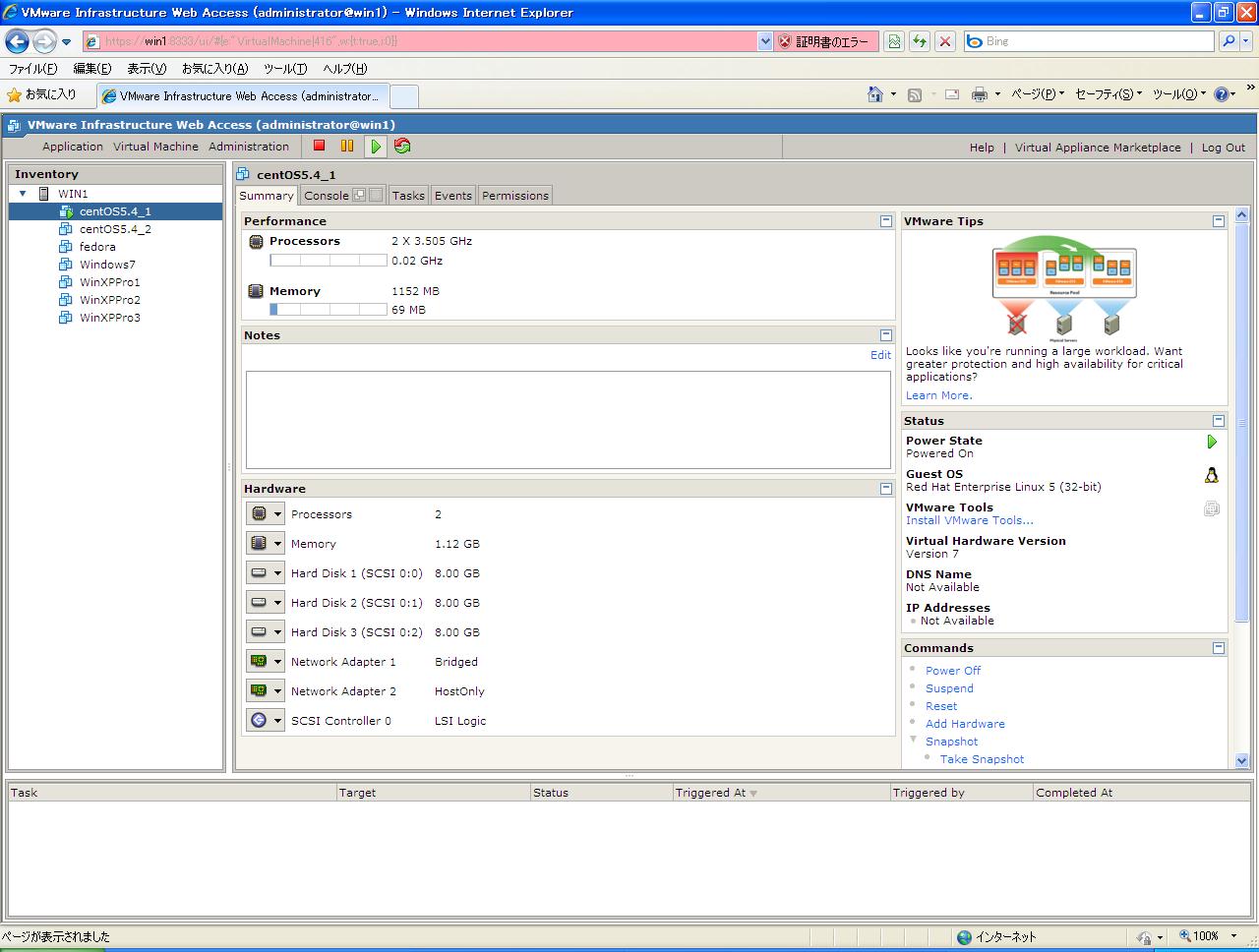Click the Learn More link in VMware Tips

[938, 395]
